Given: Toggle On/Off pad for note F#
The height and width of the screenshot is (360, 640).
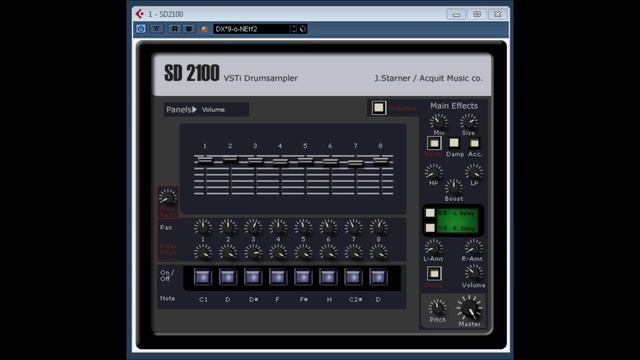Looking at the screenshot, I should point(303,277).
